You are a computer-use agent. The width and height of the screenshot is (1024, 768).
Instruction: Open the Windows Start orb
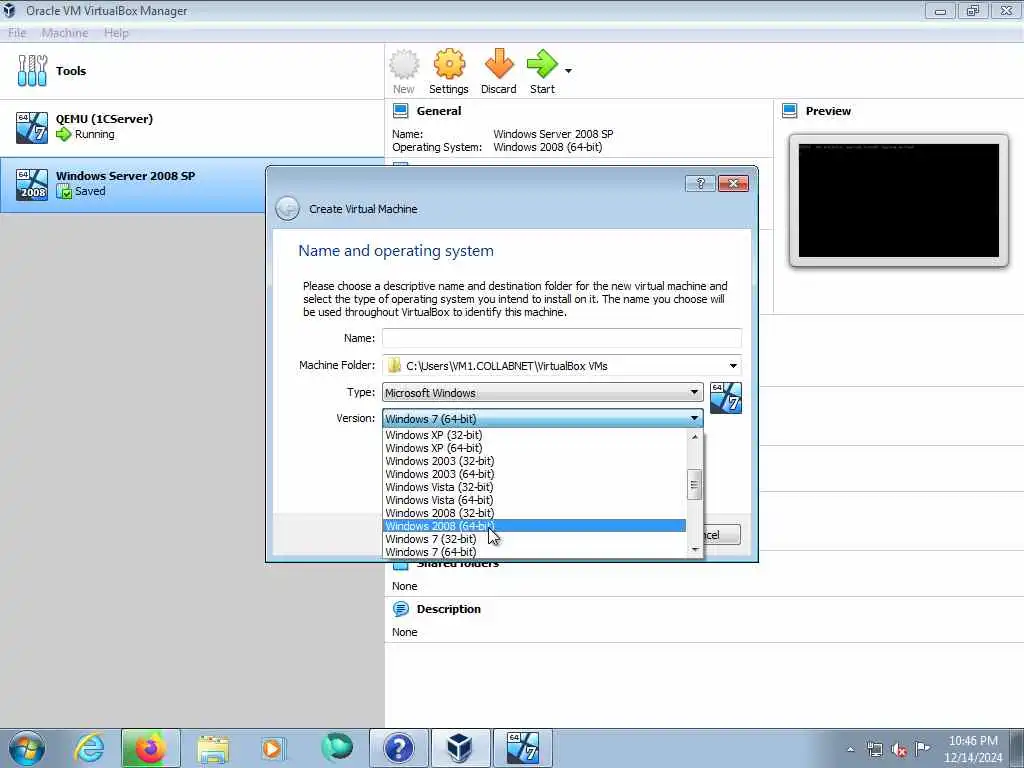tap(27, 748)
